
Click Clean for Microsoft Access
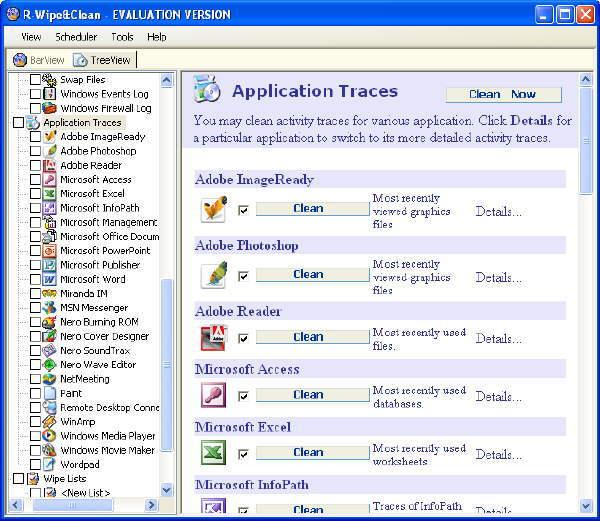(x=313, y=395)
